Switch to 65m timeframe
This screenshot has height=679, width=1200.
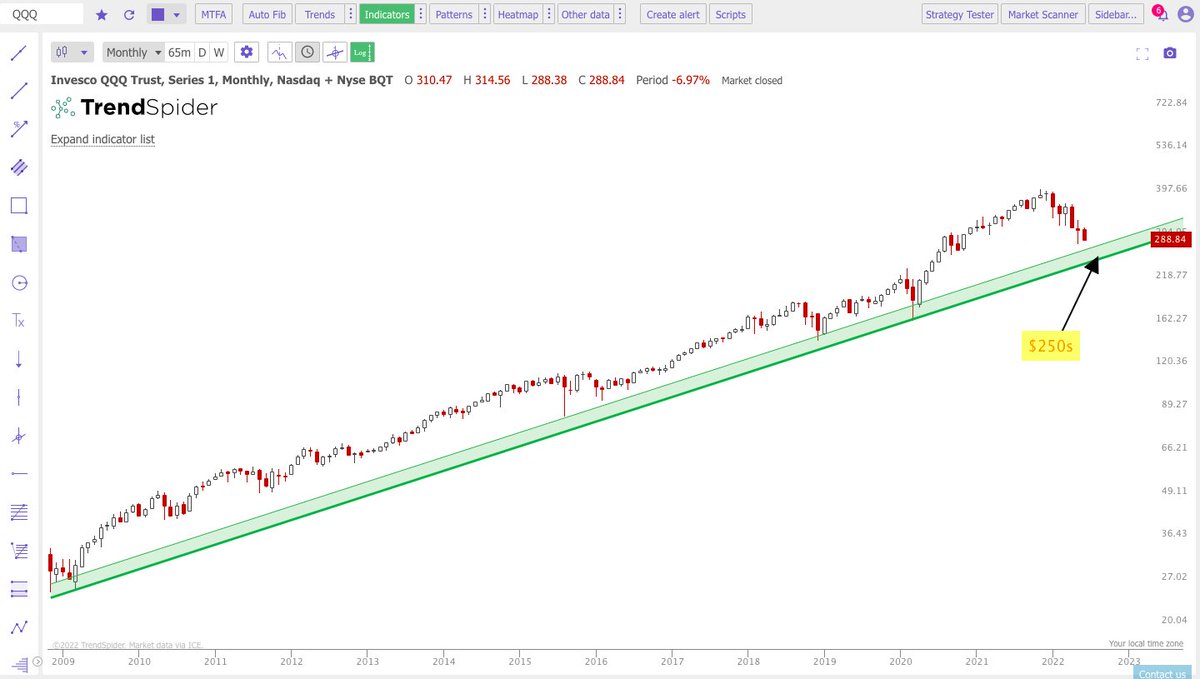(179, 52)
